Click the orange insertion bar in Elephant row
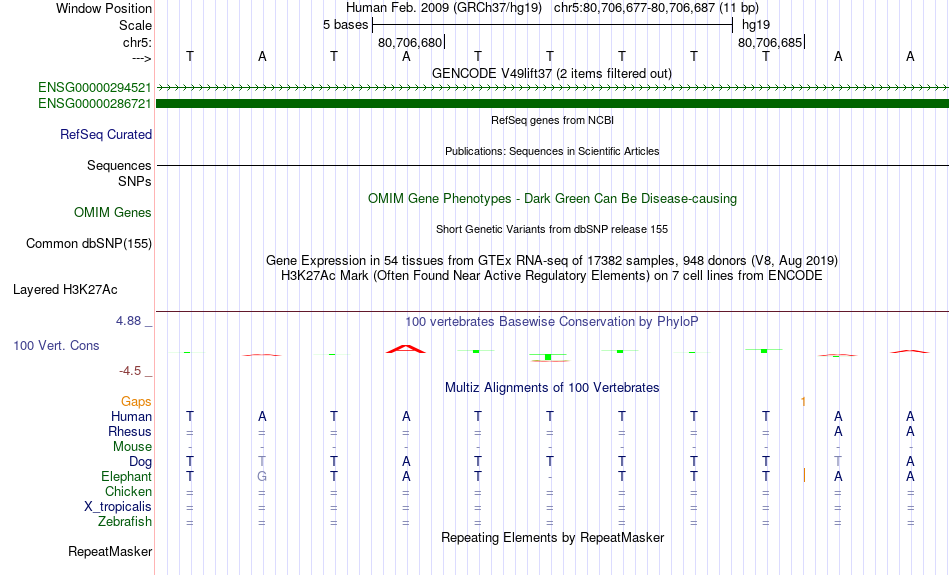Viewport: 950px width, 575px height. (804, 475)
